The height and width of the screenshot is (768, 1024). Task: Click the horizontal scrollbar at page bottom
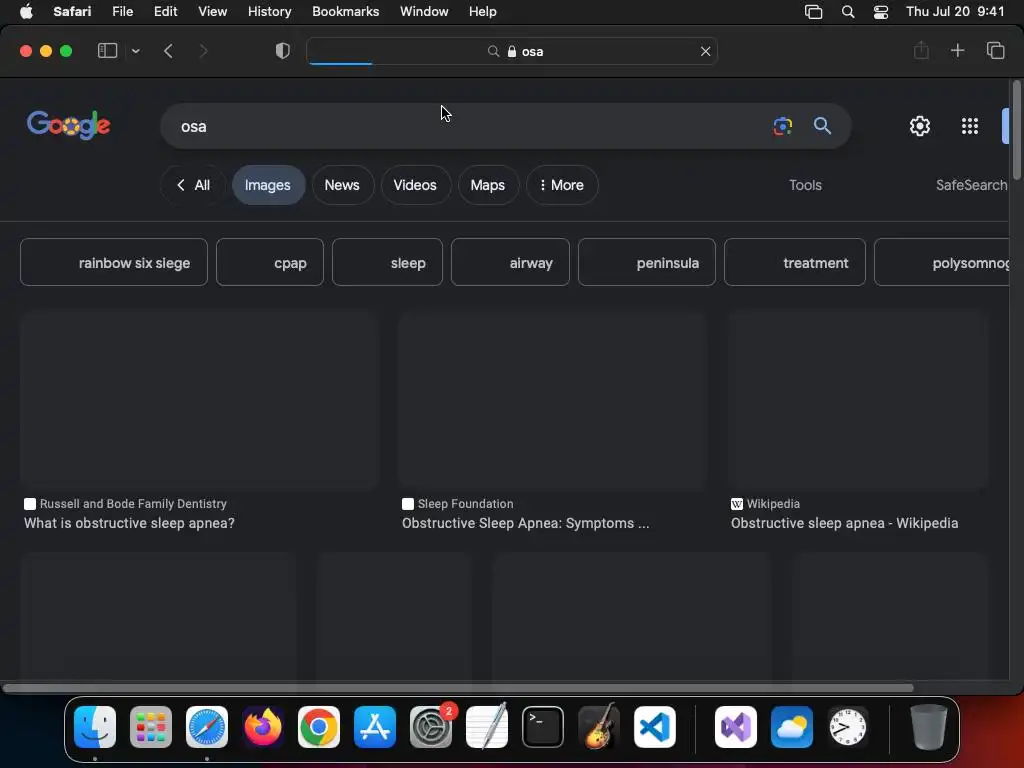tap(457, 688)
